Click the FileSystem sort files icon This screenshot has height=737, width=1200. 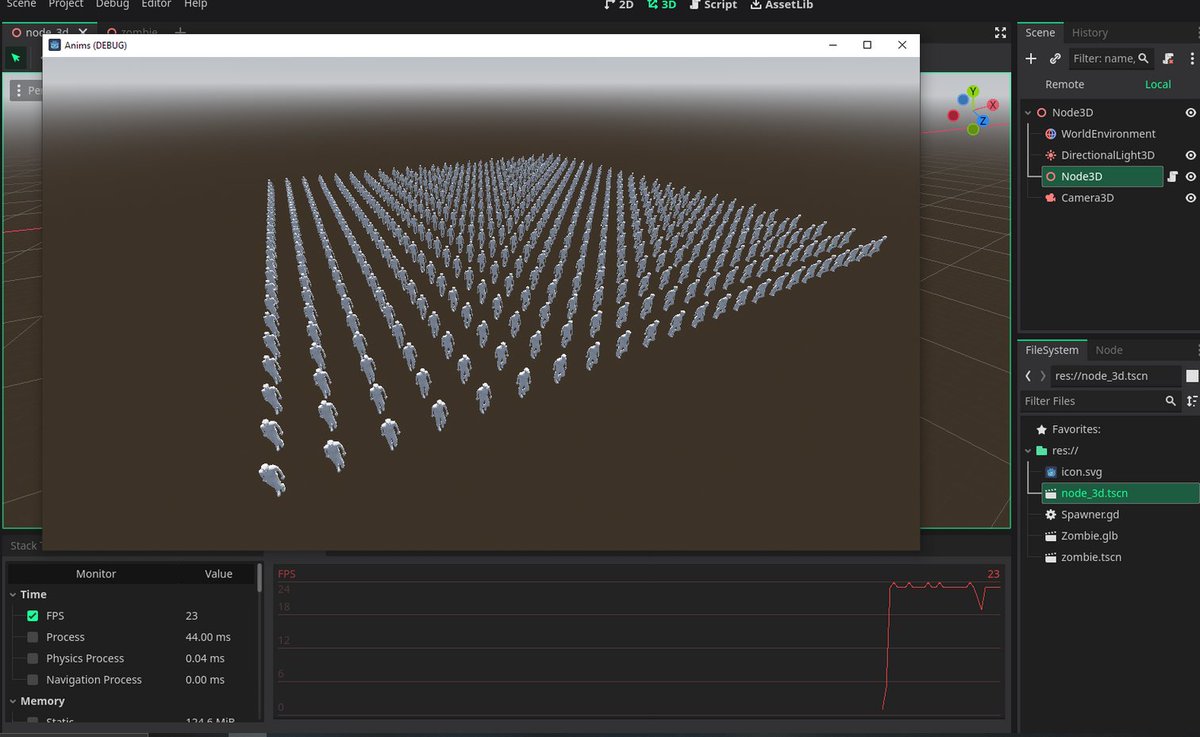(x=1192, y=401)
